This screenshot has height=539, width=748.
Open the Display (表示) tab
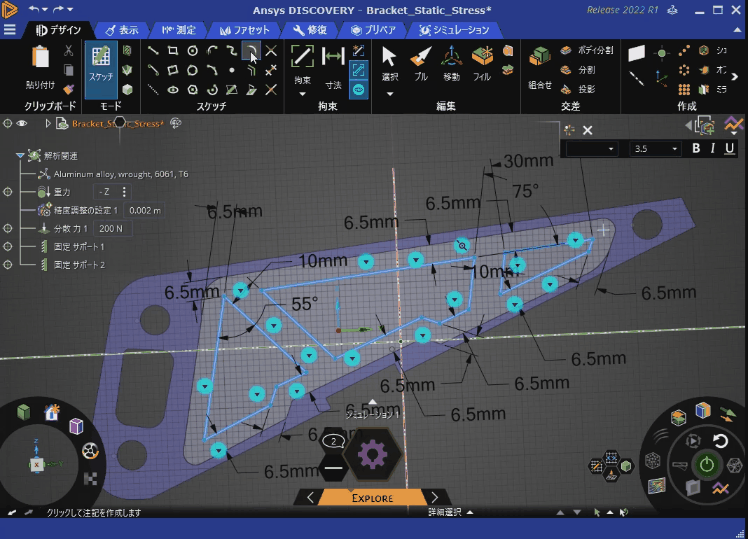[x=122, y=30]
